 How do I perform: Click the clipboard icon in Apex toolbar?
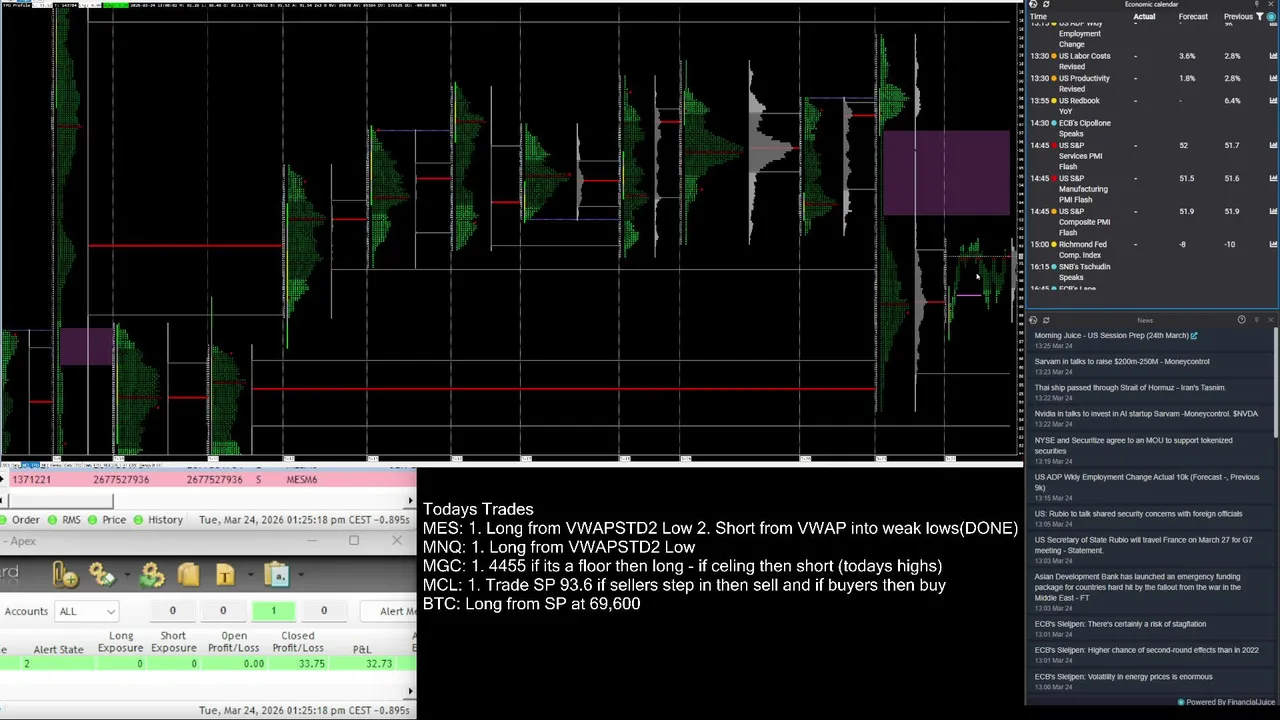(x=277, y=575)
